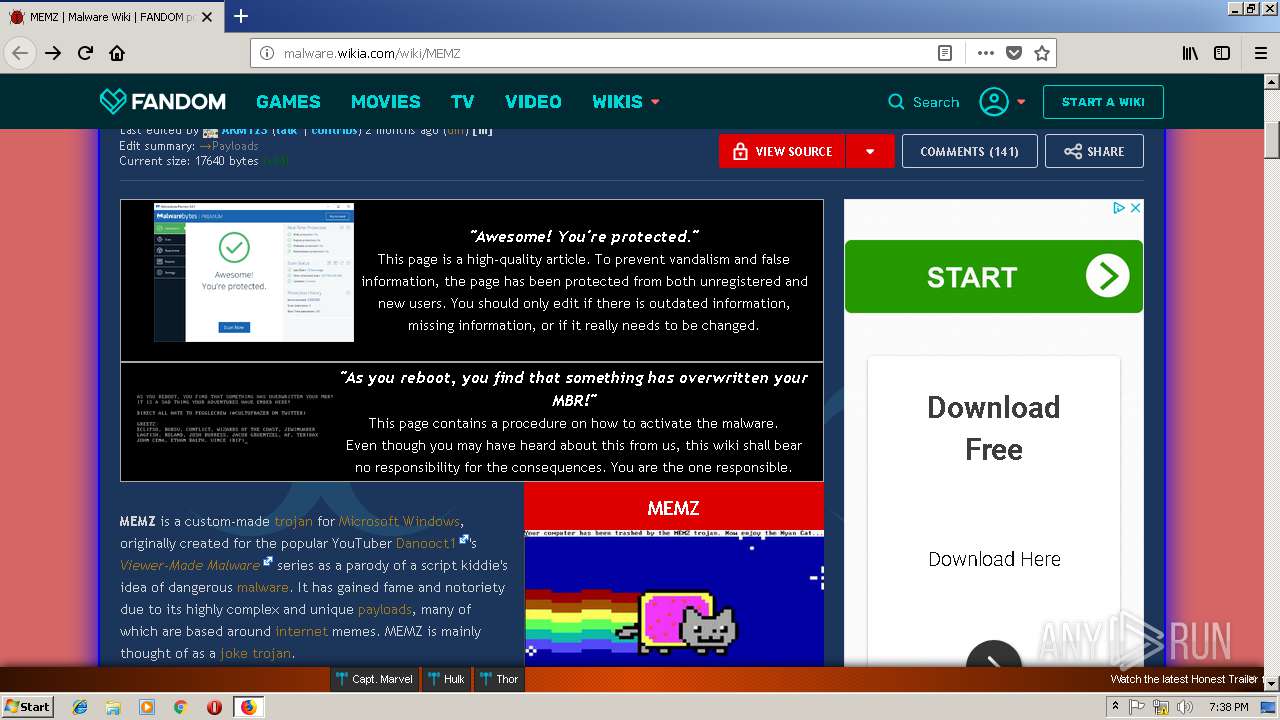Open the 'Viewer-Made Malware' link
This screenshot has width=1280, height=720.
point(190,565)
